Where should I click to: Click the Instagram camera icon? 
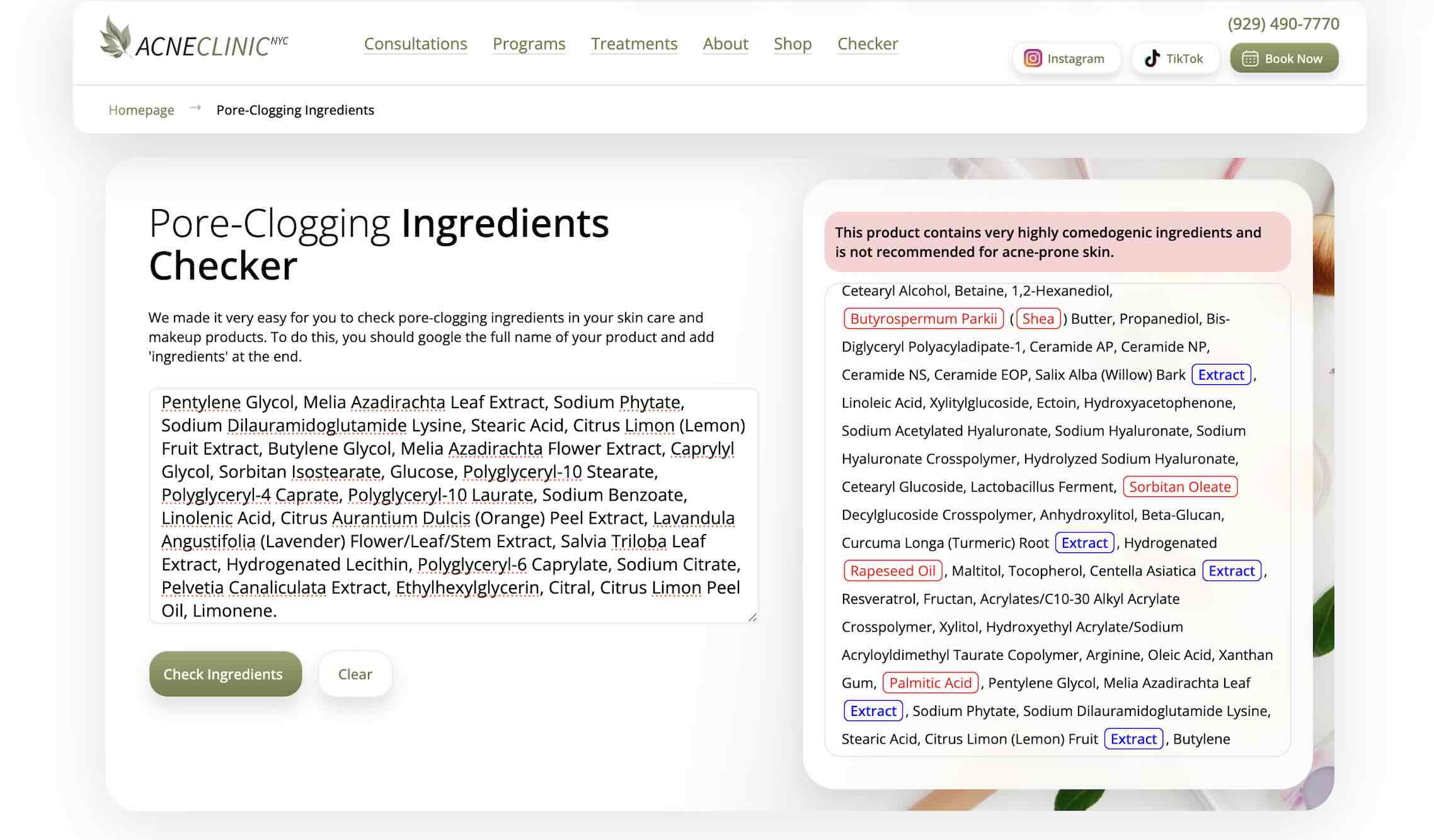point(1032,59)
